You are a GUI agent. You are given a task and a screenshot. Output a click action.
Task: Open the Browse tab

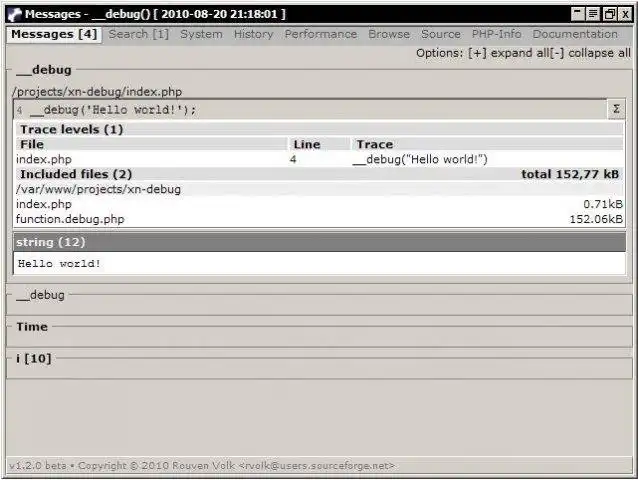pyautogui.click(x=389, y=34)
